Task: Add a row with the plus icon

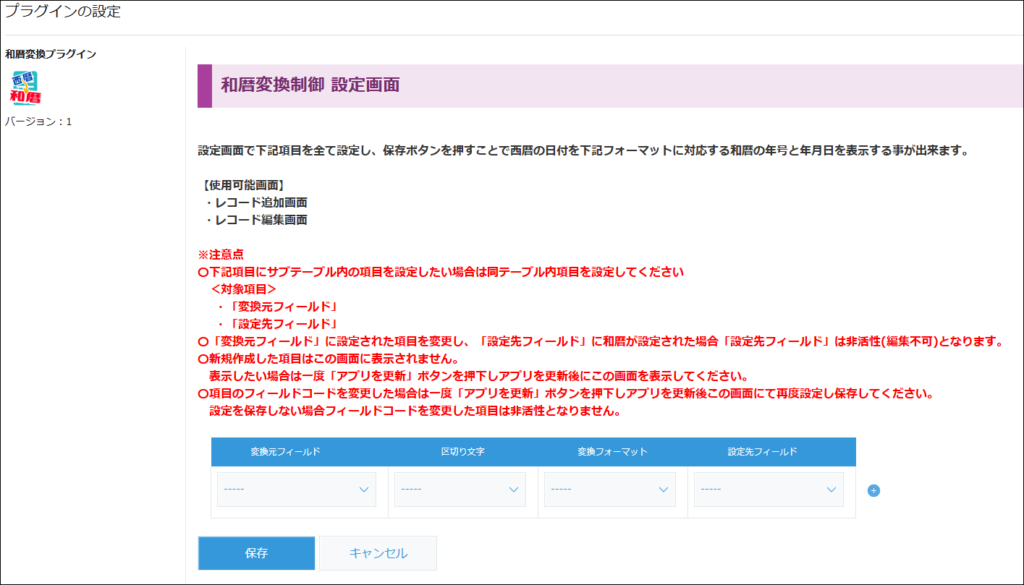Action: point(873,490)
